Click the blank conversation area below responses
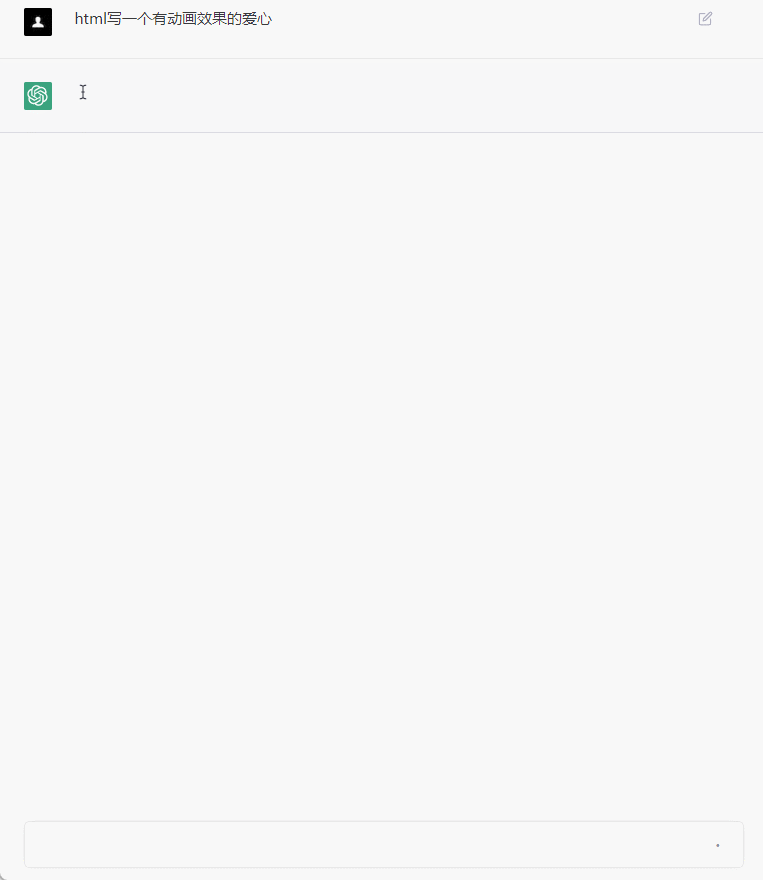The image size is (763, 880). [x=382, y=471]
